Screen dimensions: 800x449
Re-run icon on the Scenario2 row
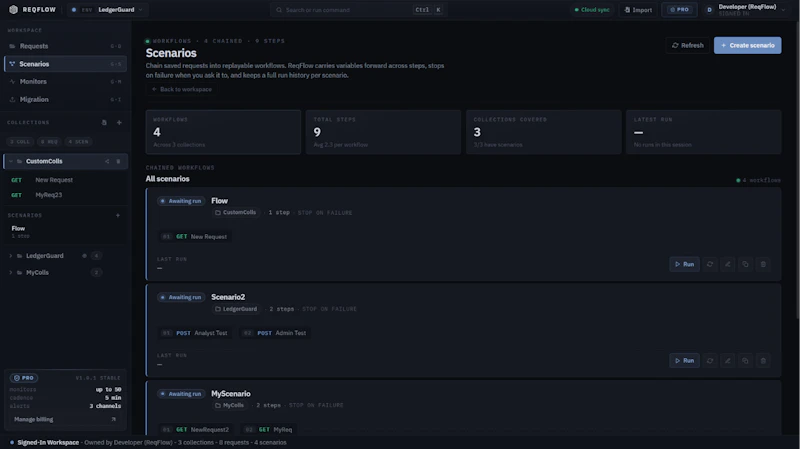(x=710, y=361)
